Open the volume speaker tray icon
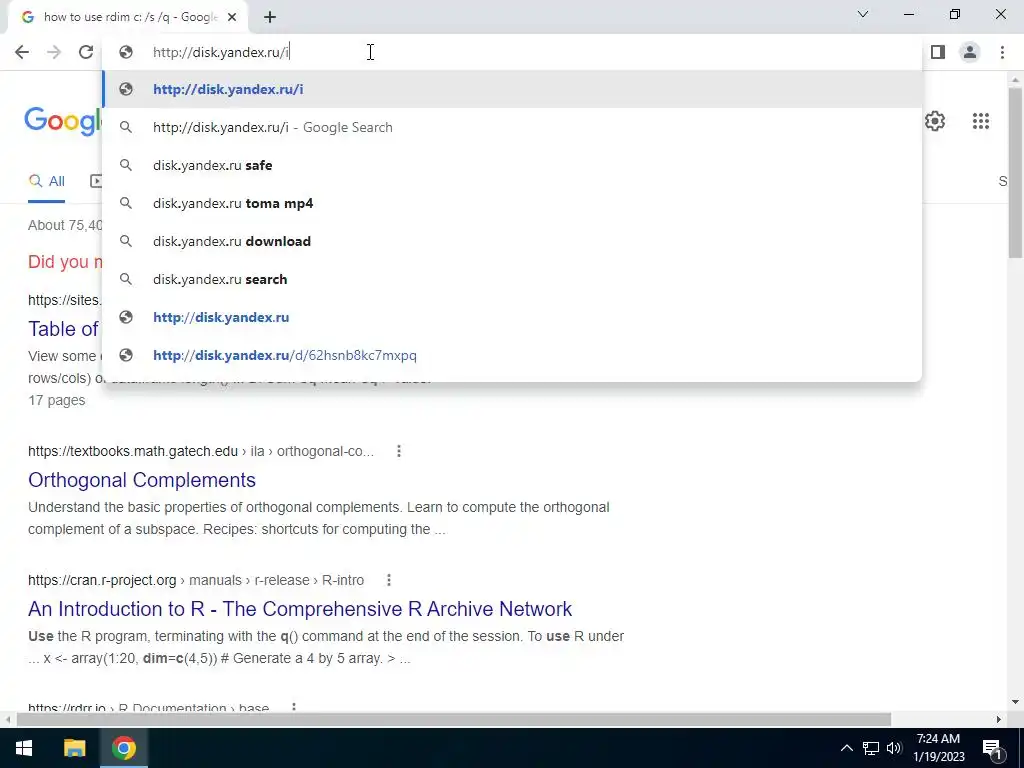This screenshot has height=768, width=1024. 894,748
